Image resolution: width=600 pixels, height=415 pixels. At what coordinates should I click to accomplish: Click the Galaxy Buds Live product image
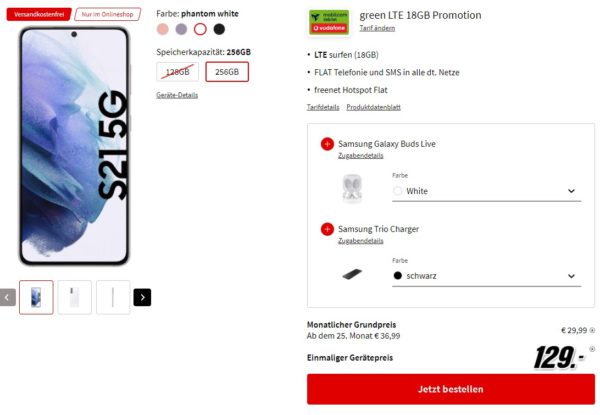[x=352, y=188]
